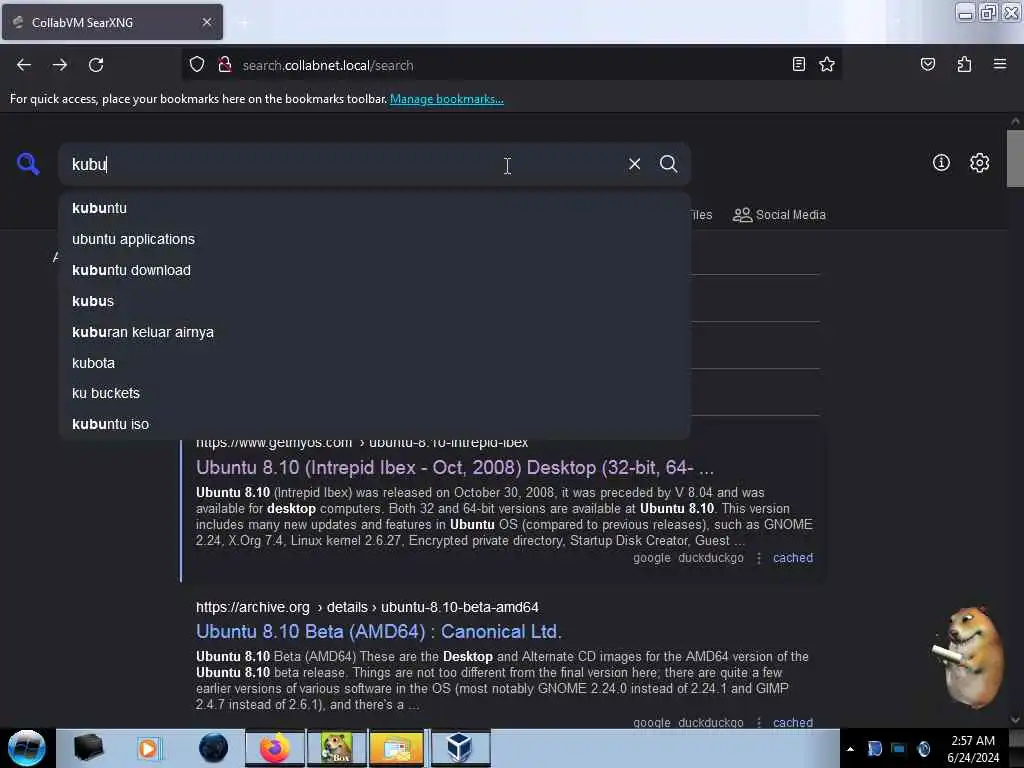The width and height of the screenshot is (1024, 768).
Task: Go back with the browser back arrow
Action: point(24,65)
